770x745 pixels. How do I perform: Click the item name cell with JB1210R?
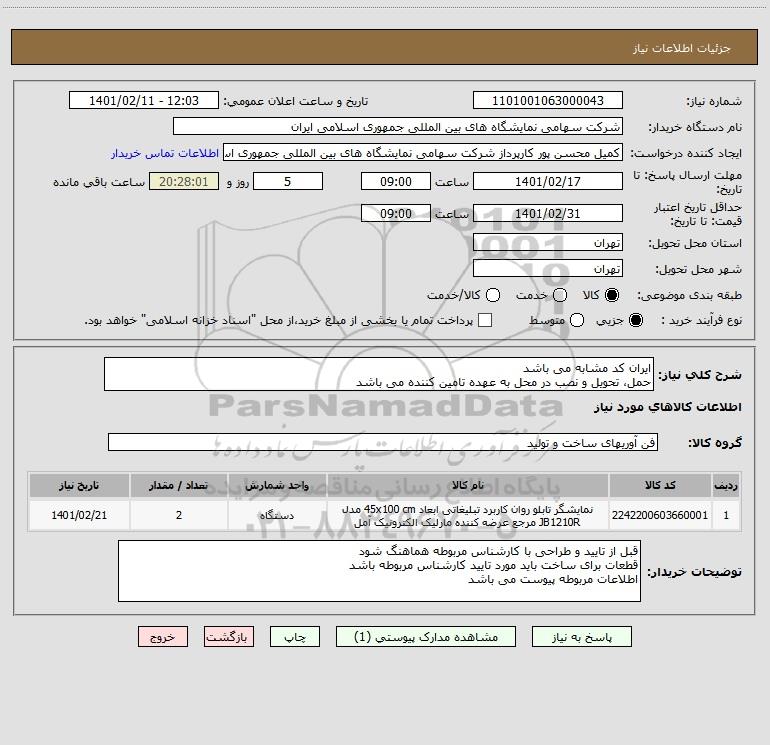pos(468,515)
